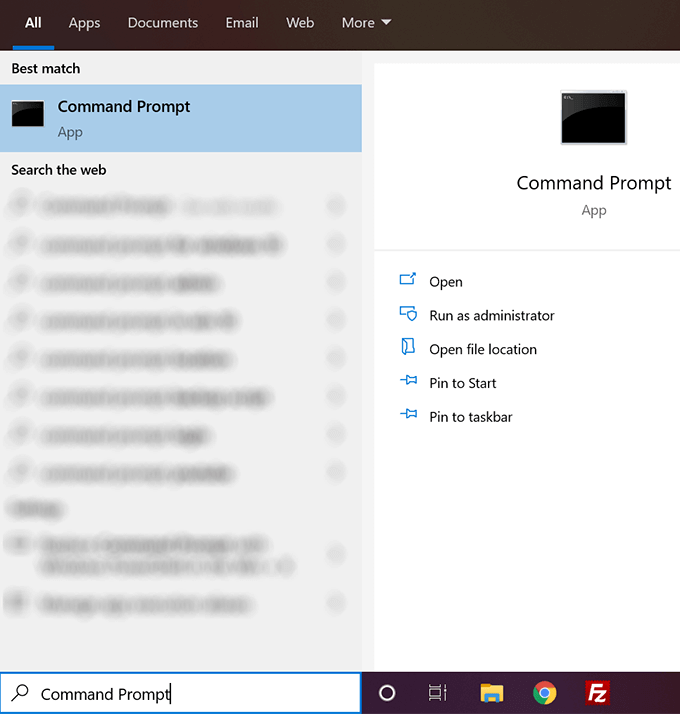
Task: Select the All search tab
Action: coord(33,23)
